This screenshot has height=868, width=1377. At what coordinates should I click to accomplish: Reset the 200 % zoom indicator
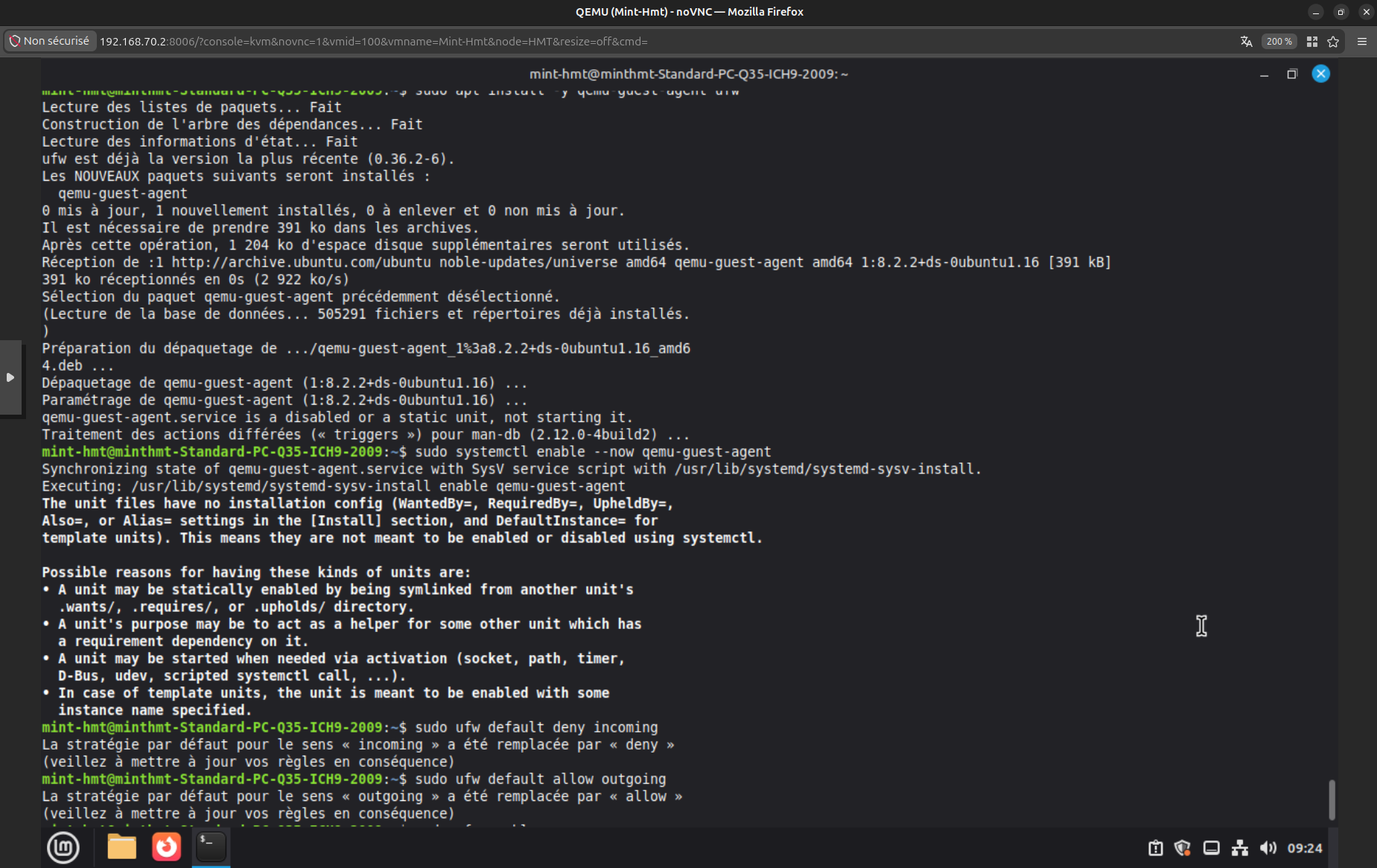1279,42
